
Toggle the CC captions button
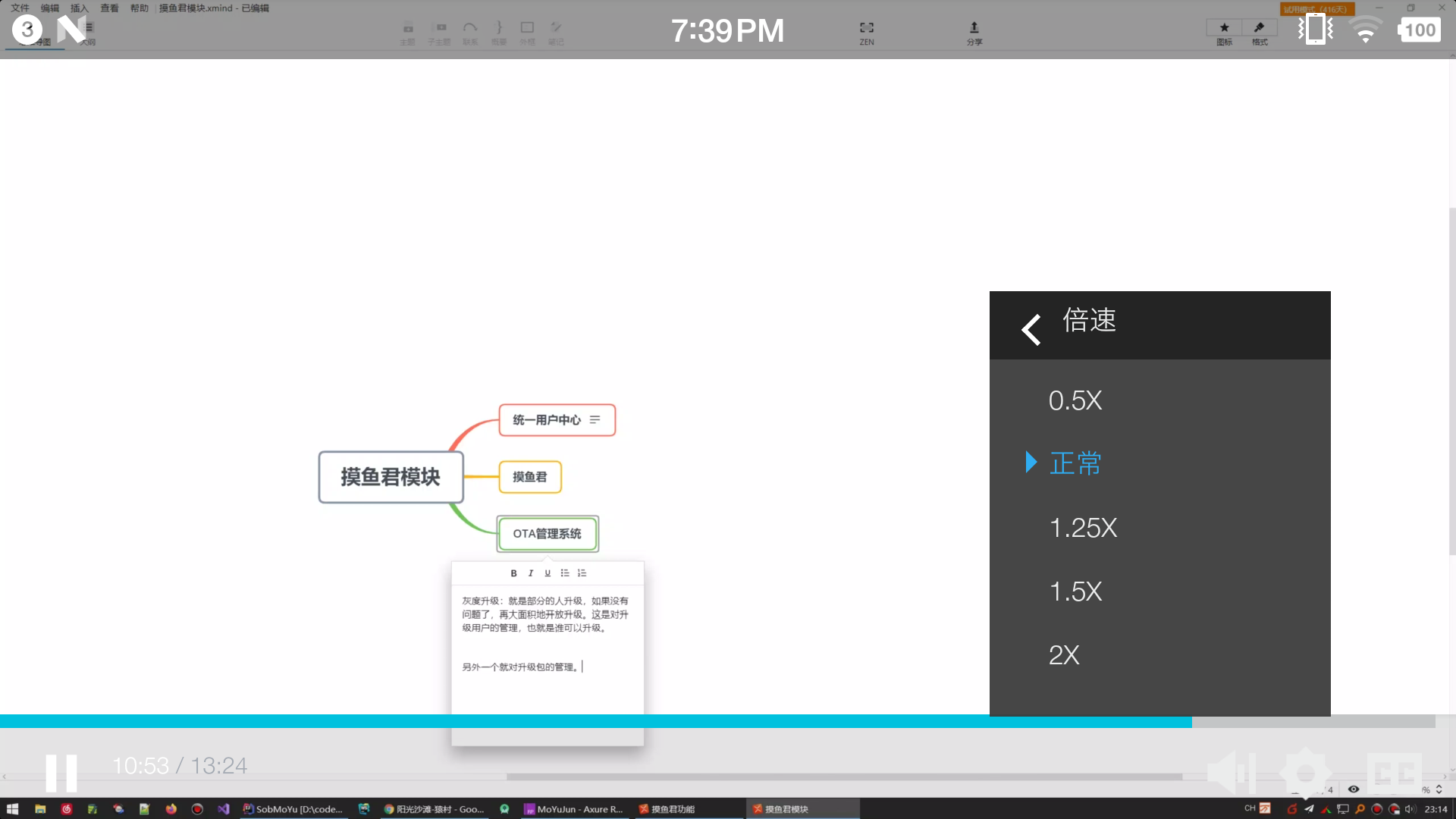click(1394, 772)
